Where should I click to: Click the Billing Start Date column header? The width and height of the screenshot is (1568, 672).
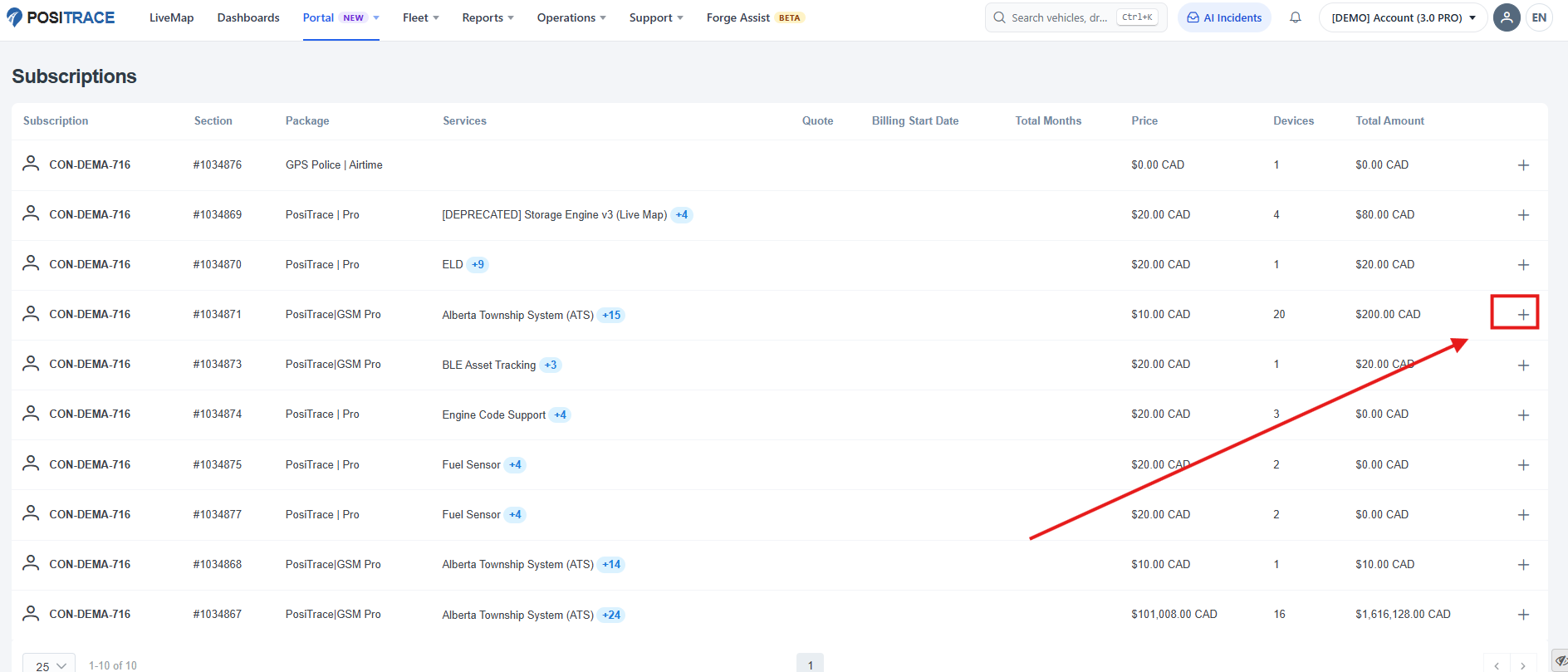tap(915, 120)
